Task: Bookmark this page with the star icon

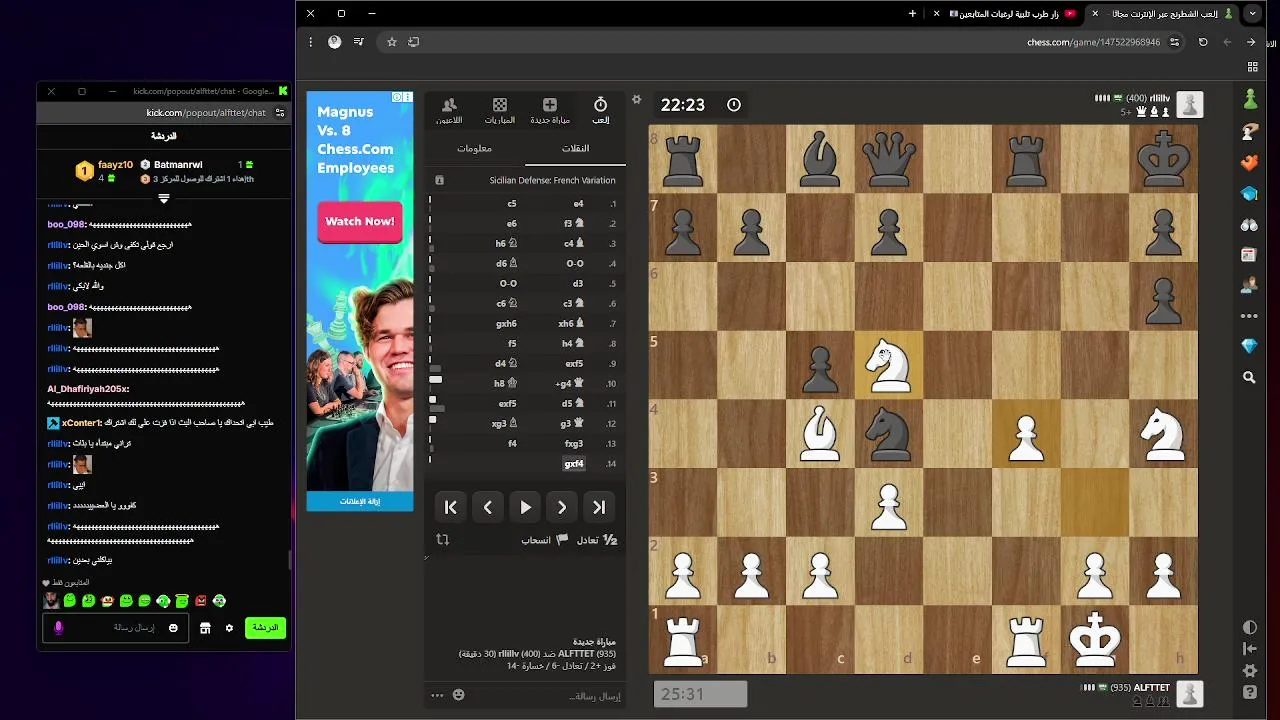Action: tap(392, 42)
